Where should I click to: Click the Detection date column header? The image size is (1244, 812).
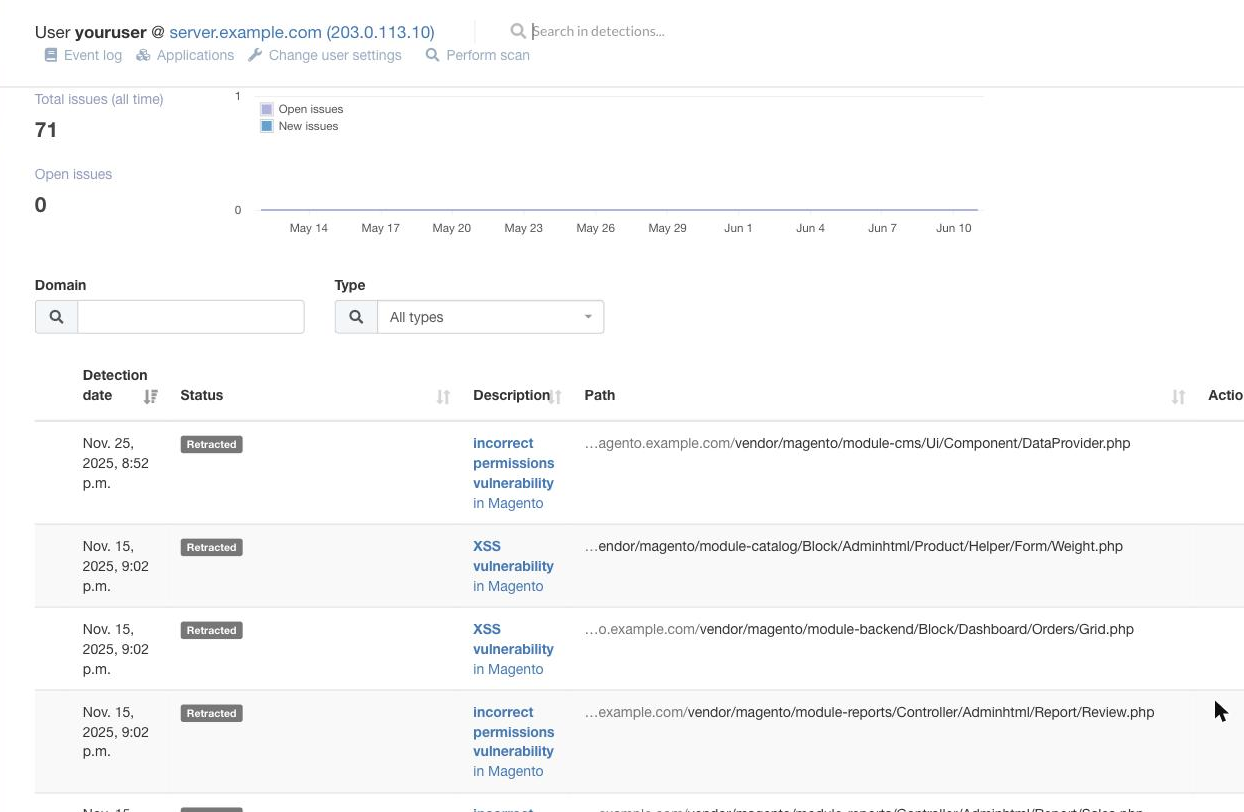click(x=115, y=385)
